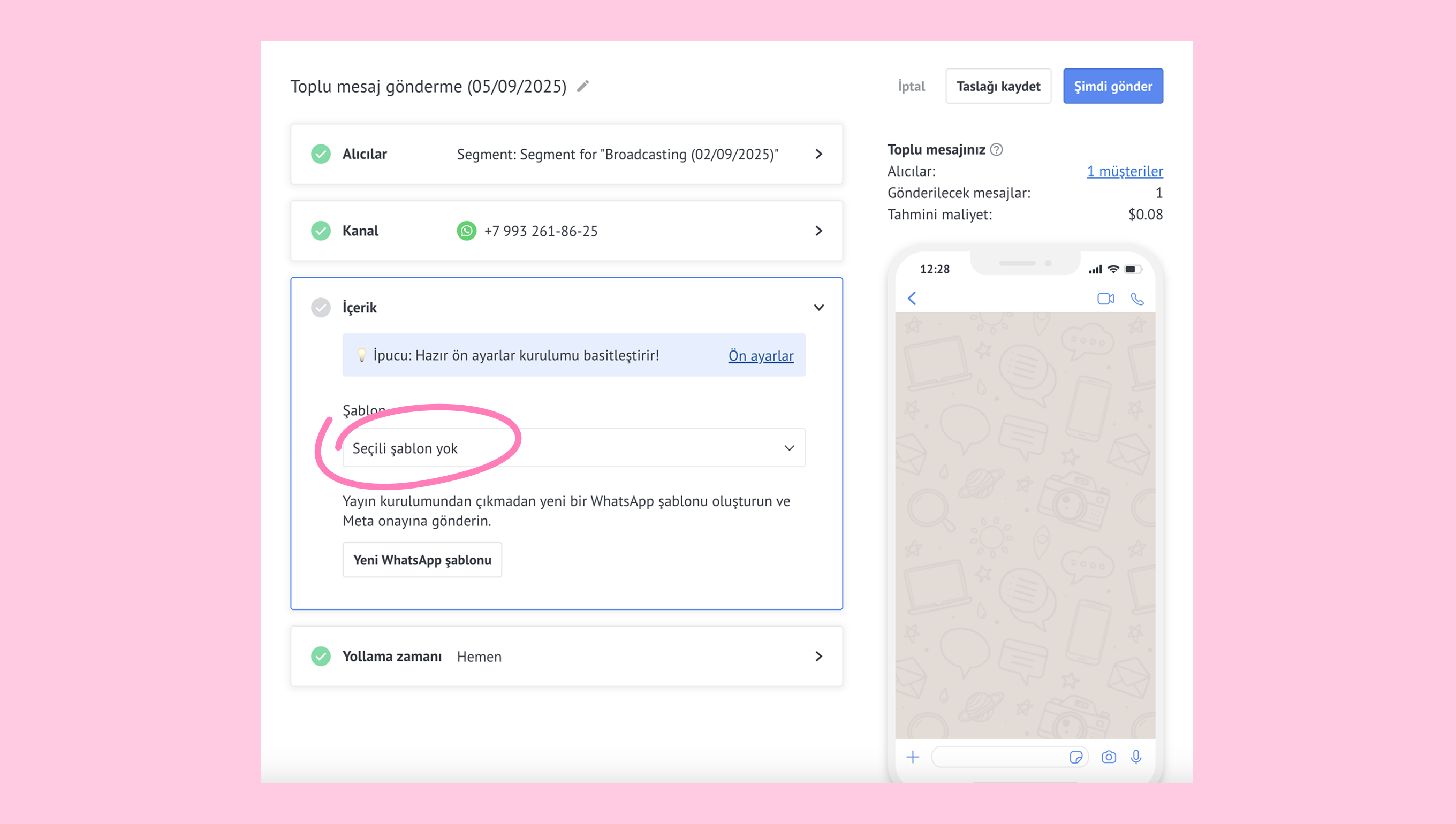
Task: Click the green checkmark beside Yollama zamanı
Action: click(321, 657)
